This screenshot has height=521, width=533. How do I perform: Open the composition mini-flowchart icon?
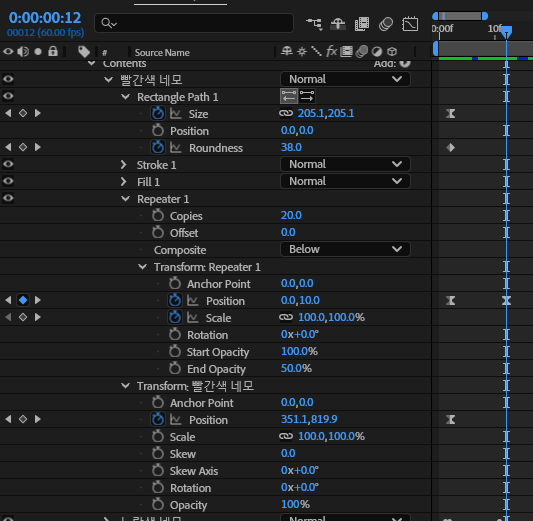[314, 24]
